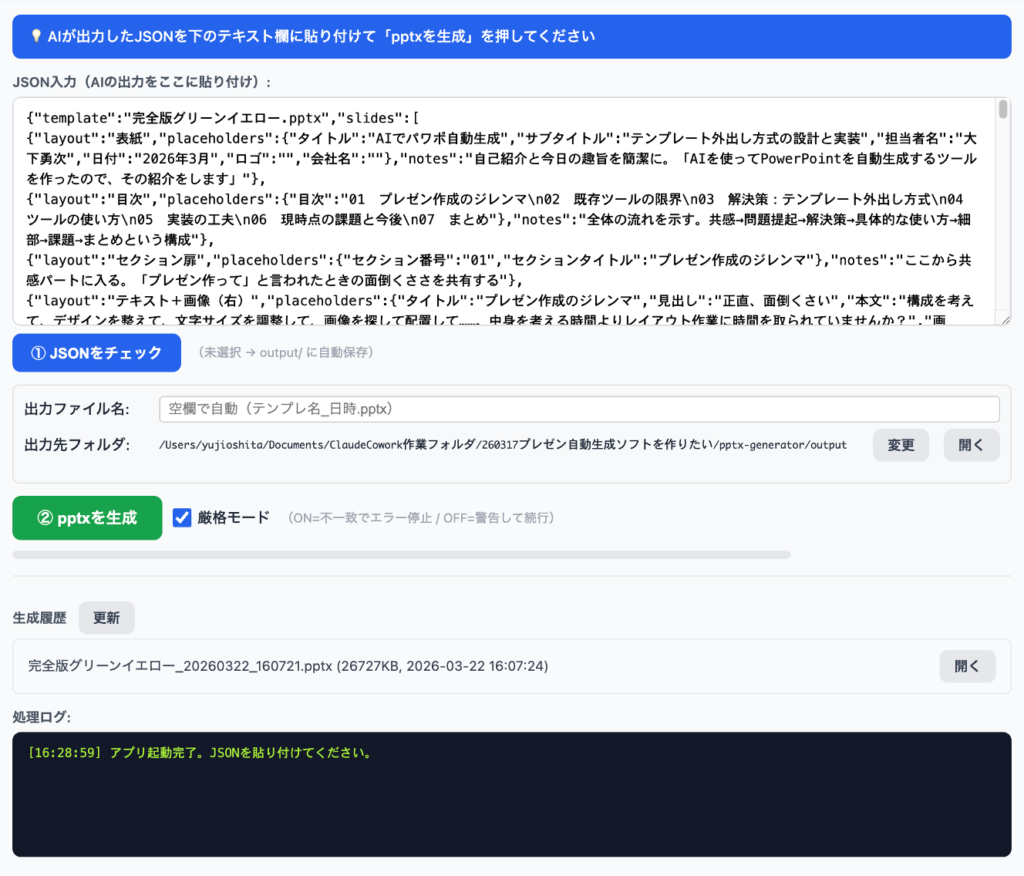Click the resize handle of the JSON text area

pos(1004,319)
